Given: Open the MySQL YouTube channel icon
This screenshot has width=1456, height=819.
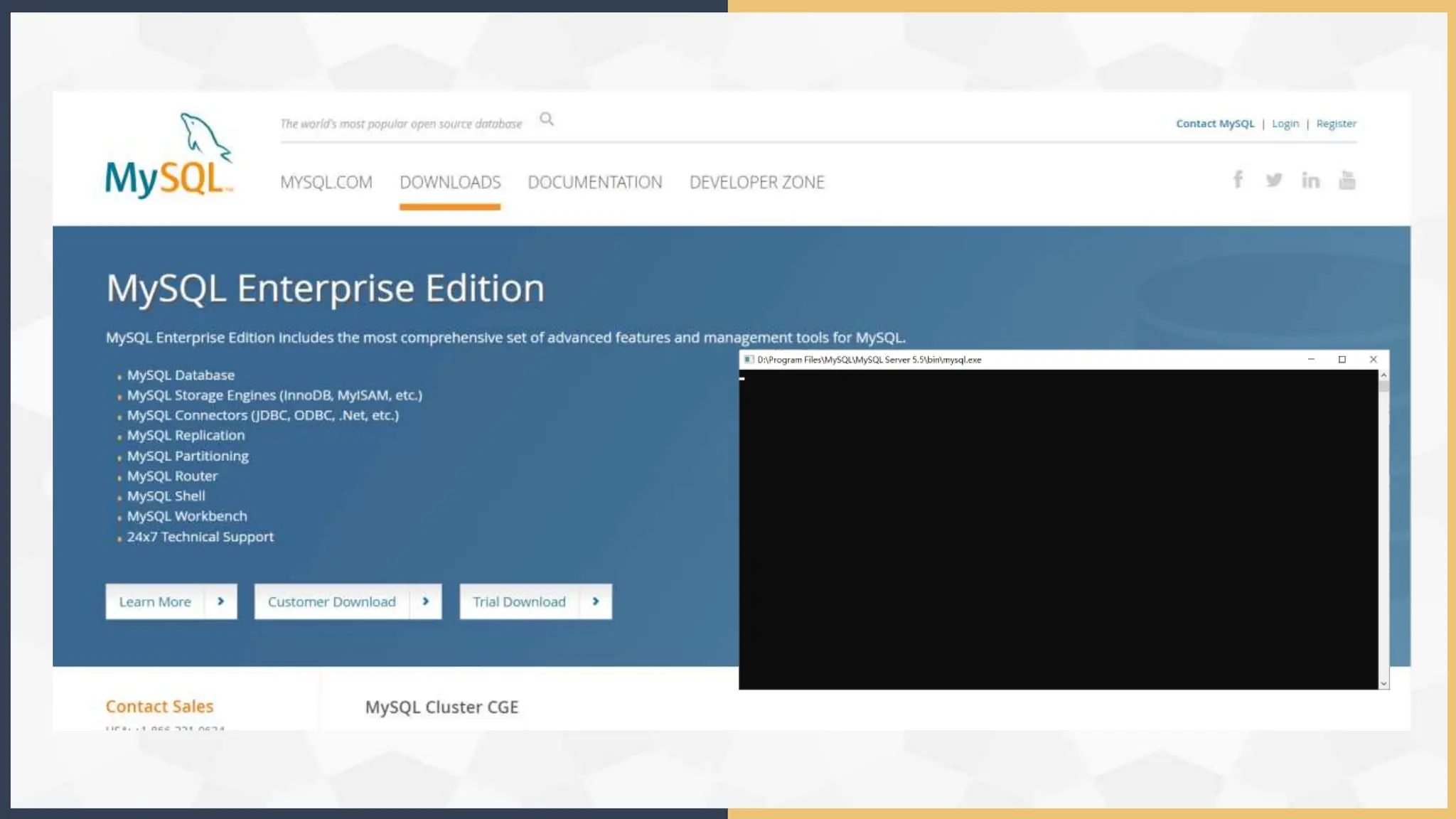Looking at the screenshot, I should pyautogui.click(x=1347, y=180).
